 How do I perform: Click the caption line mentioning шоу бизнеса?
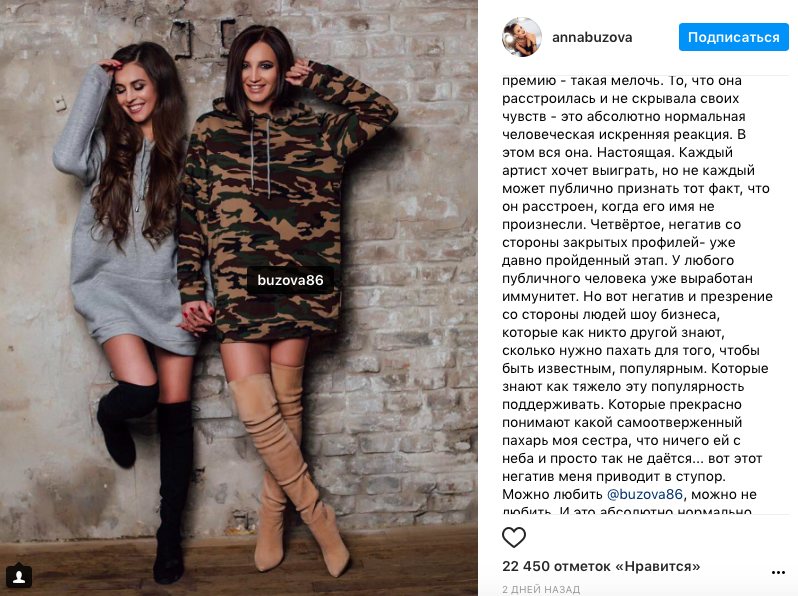click(611, 315)
